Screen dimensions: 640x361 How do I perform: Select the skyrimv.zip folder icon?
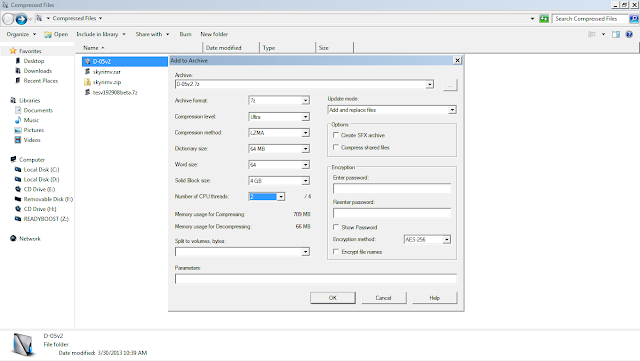pos(87,82)
